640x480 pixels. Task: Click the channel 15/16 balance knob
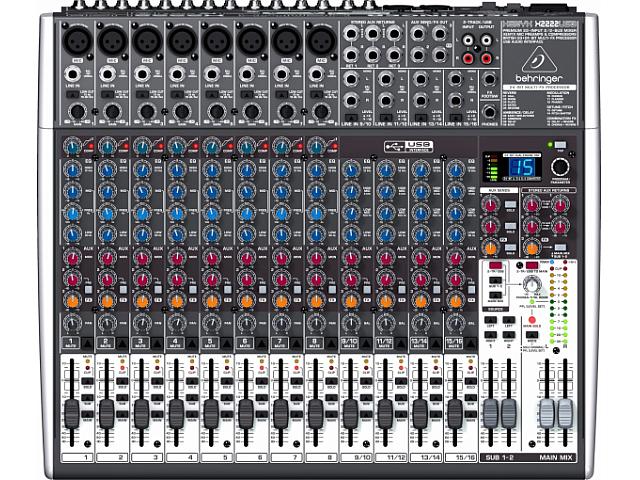pyautogui.click(x=456, y=323)
